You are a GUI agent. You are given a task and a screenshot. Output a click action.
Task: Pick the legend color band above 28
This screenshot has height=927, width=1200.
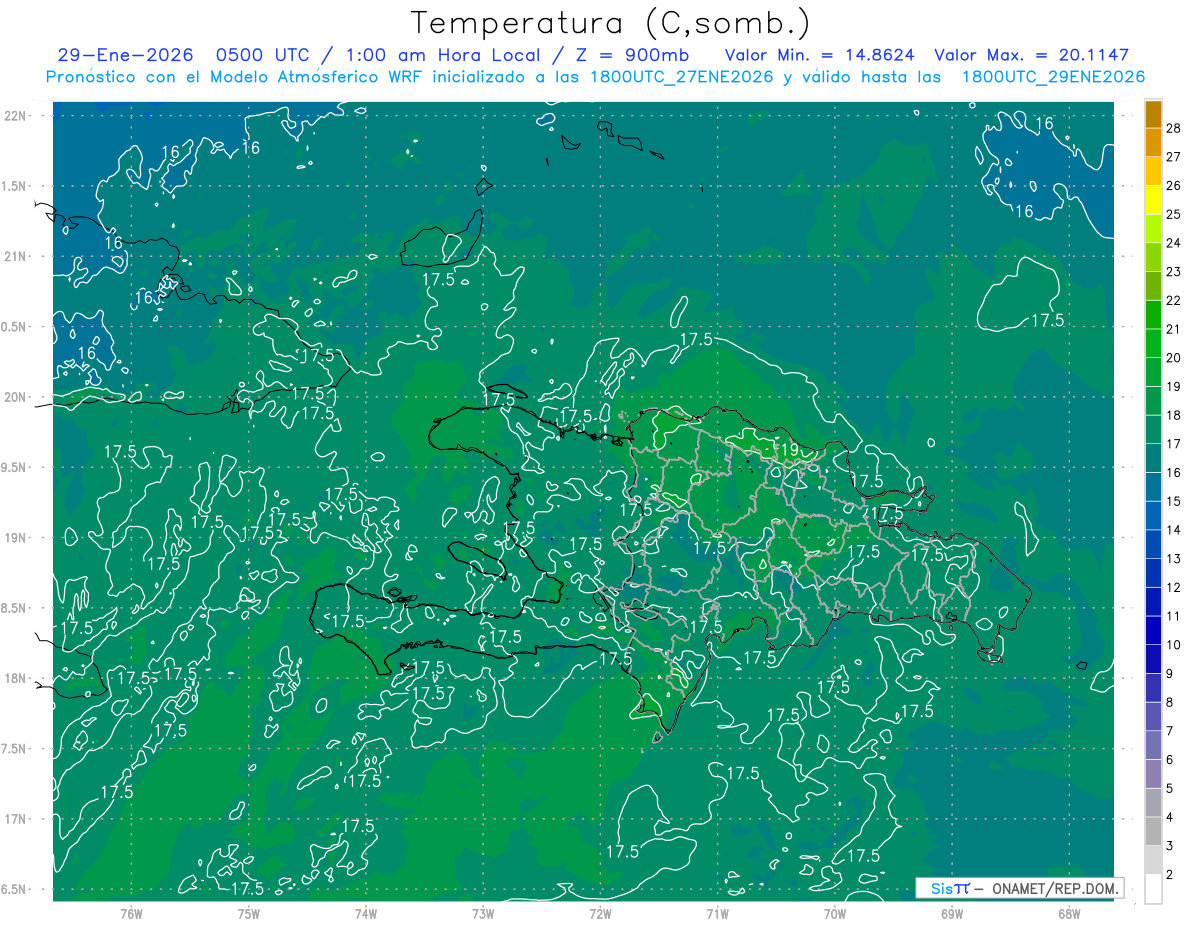click(x=1153, y=113)
